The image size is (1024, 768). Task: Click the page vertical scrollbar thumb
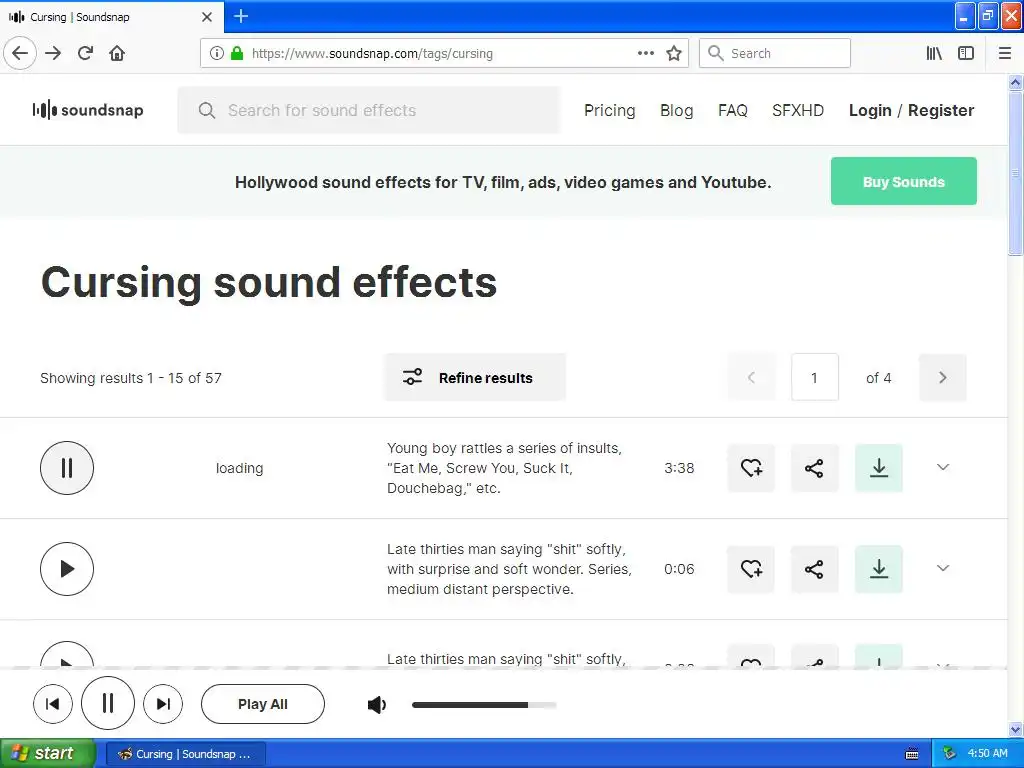1015,173
